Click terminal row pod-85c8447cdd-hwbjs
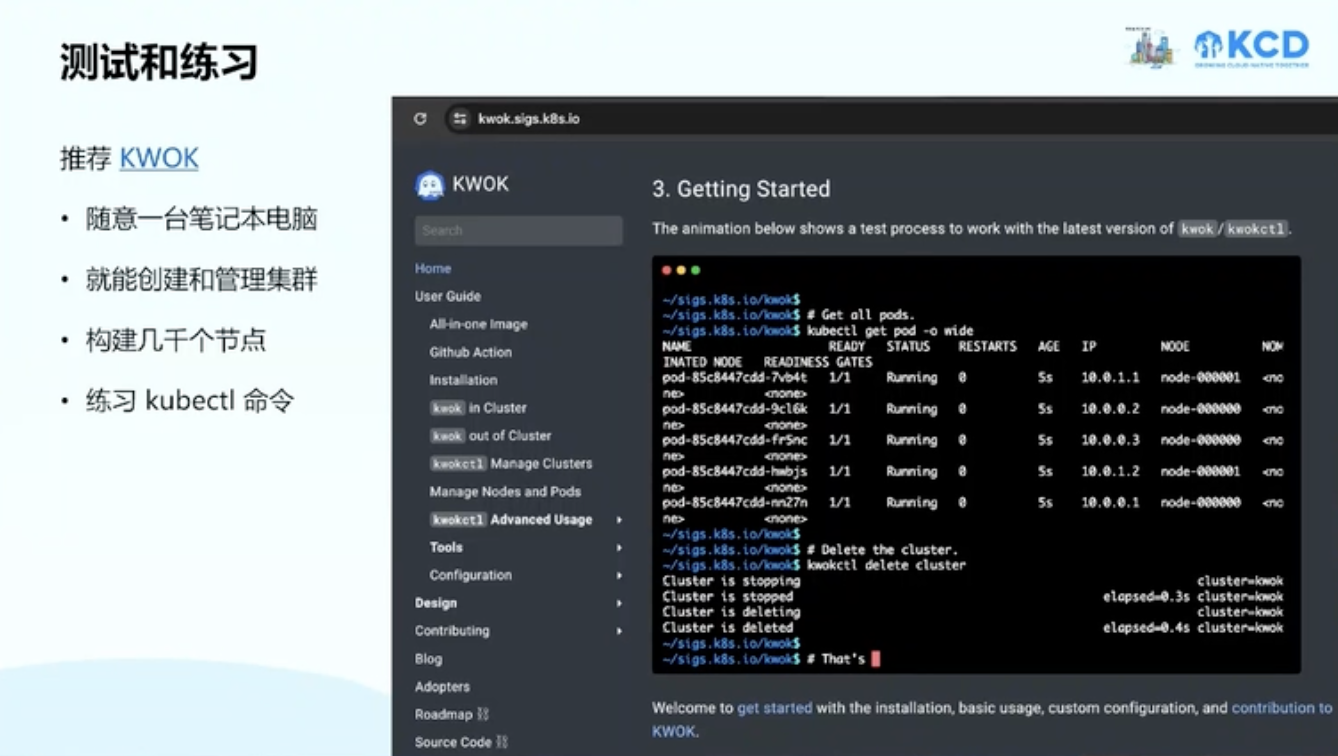The image size is (1338, 756). 972,471
